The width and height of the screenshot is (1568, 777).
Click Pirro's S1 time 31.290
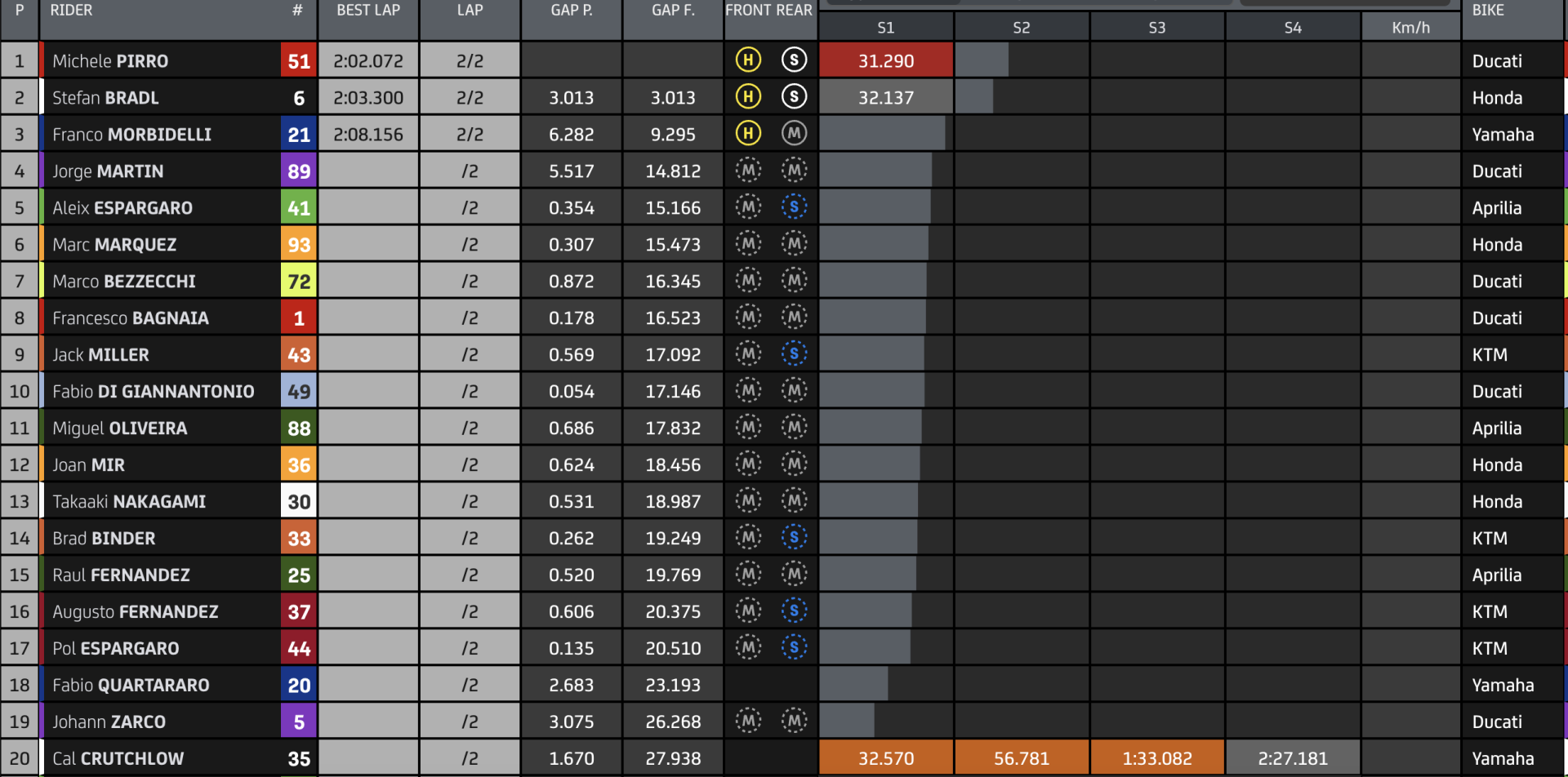(x=886, y=60)
